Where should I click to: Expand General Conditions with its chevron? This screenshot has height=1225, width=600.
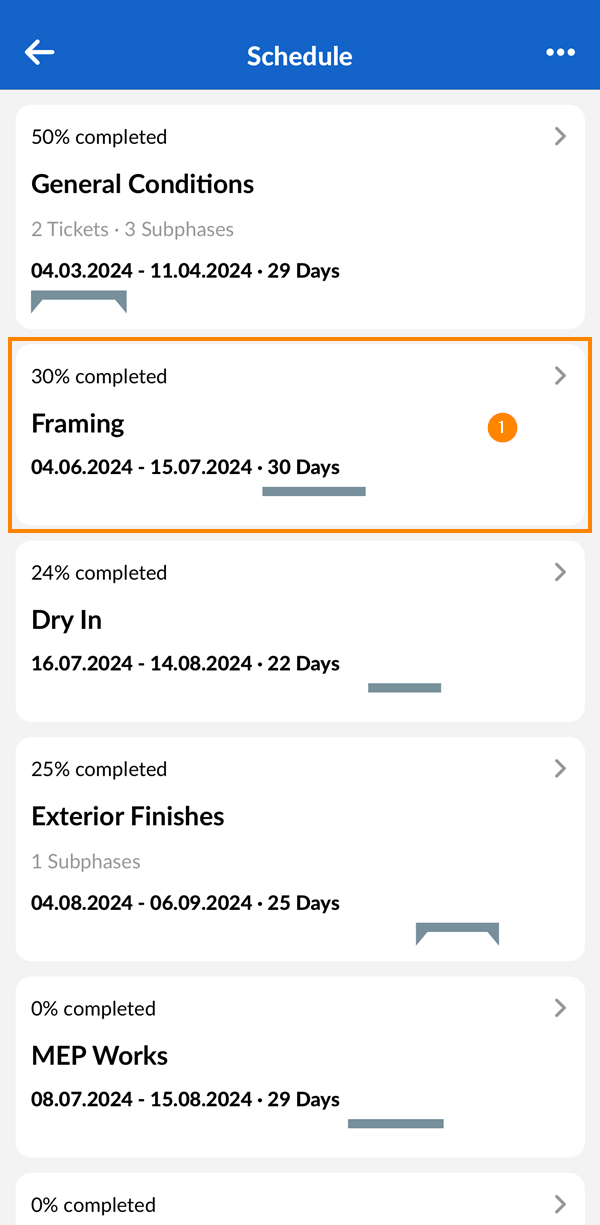coord(560,137)
